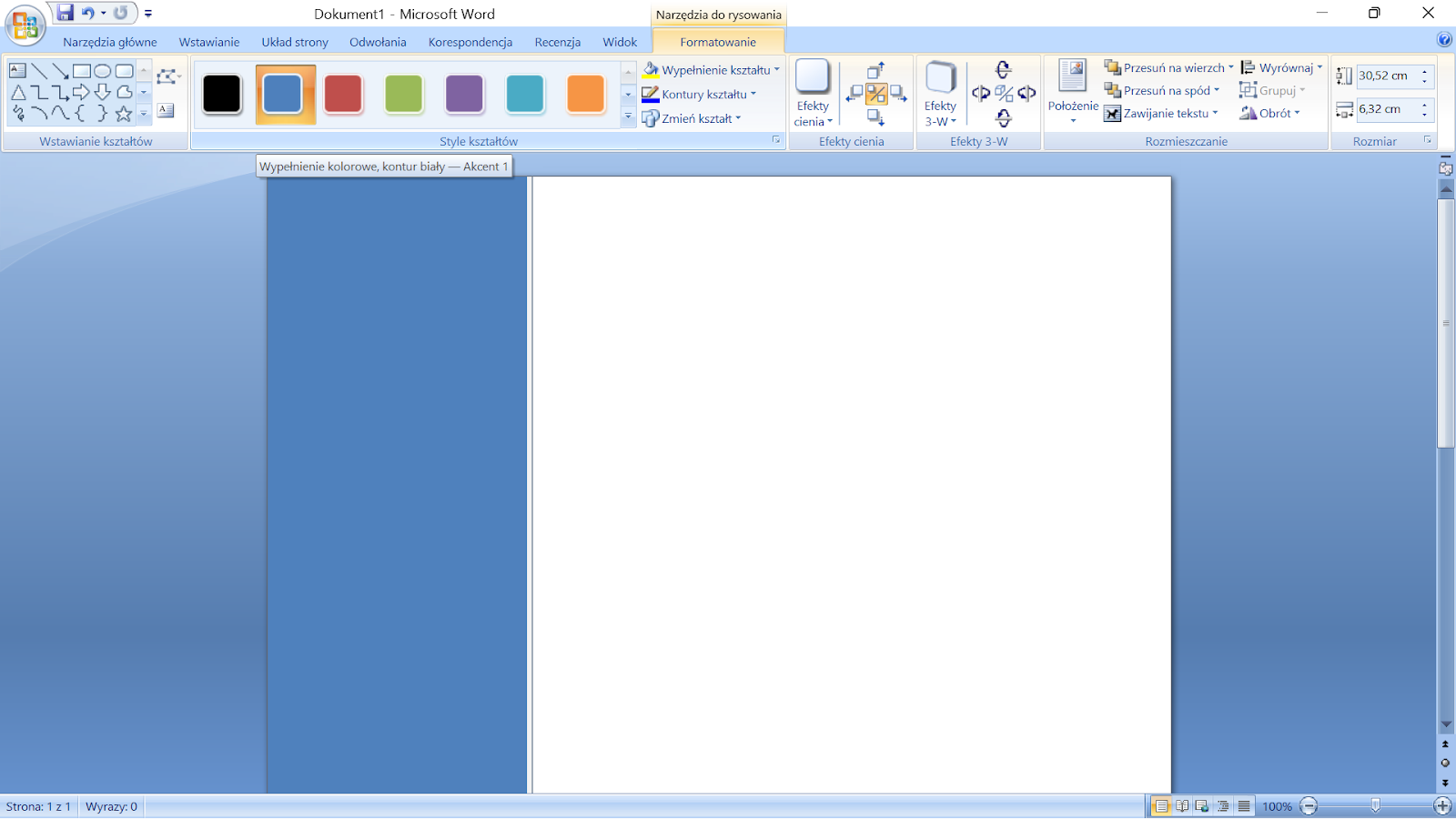
Task: Switch to Print Layout view in status bar
Action: (1161, 806)
